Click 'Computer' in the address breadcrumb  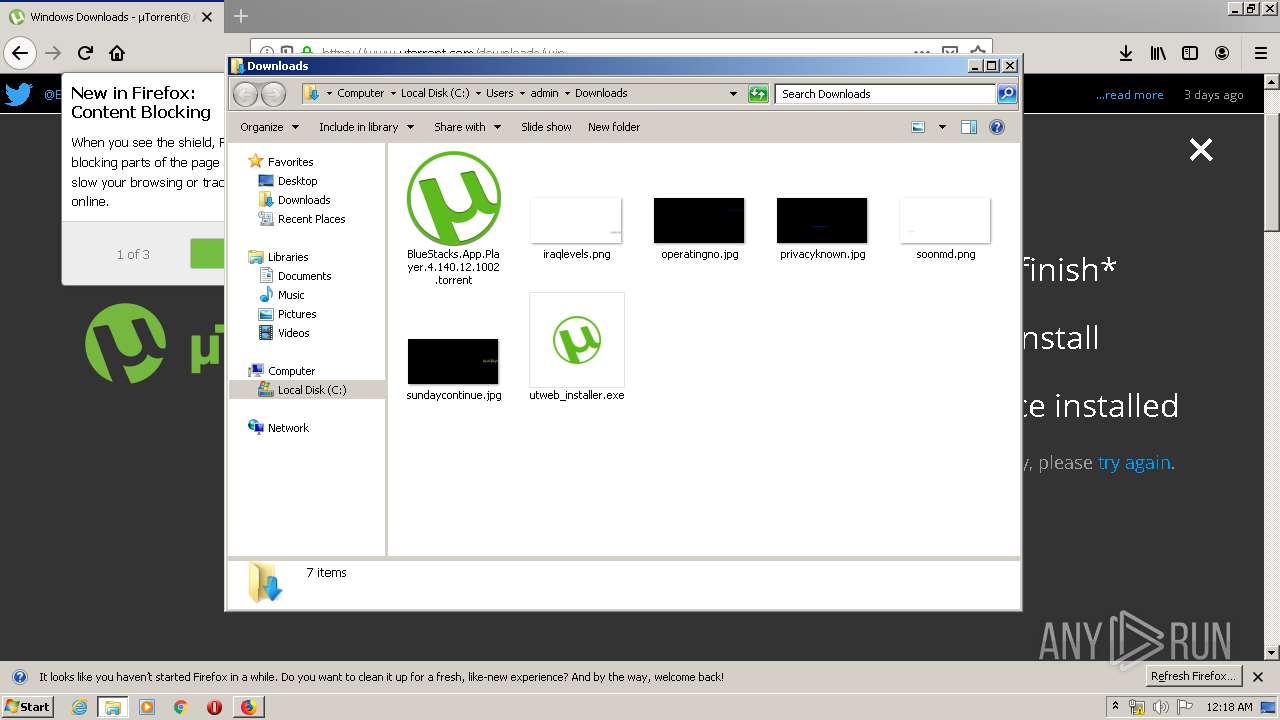[x=360, y=93]
